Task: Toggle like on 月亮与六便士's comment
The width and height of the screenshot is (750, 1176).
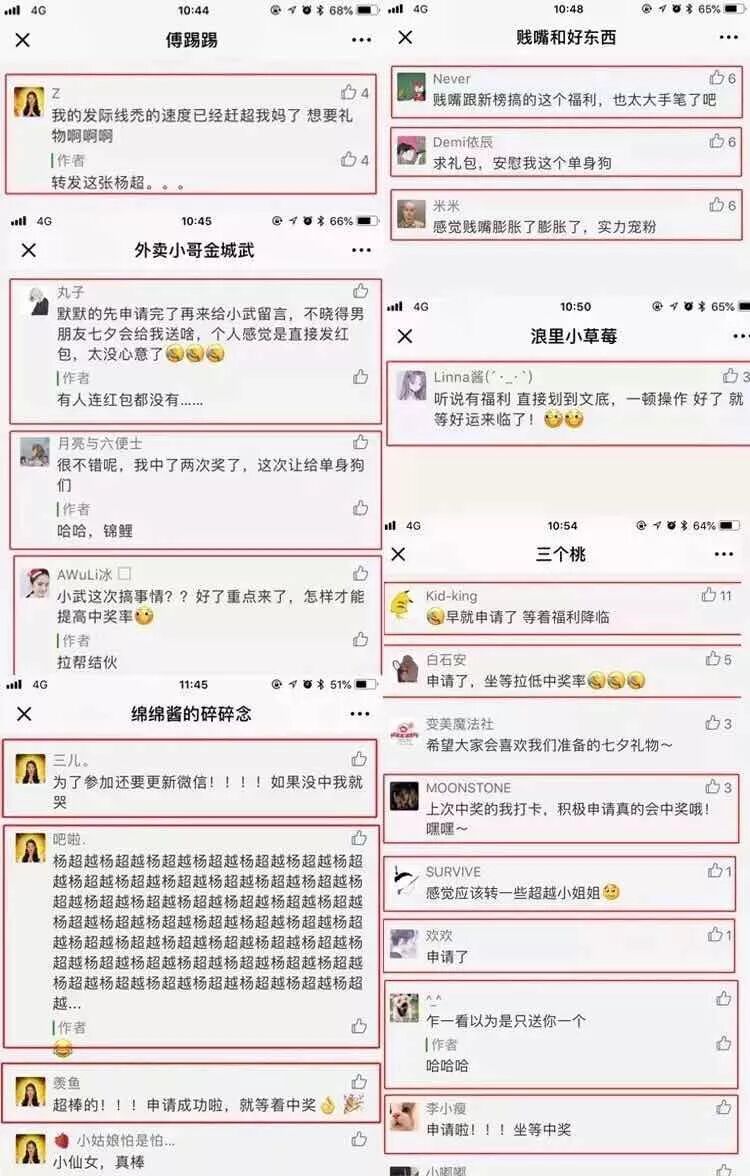Action: click(x=361, y=442)
